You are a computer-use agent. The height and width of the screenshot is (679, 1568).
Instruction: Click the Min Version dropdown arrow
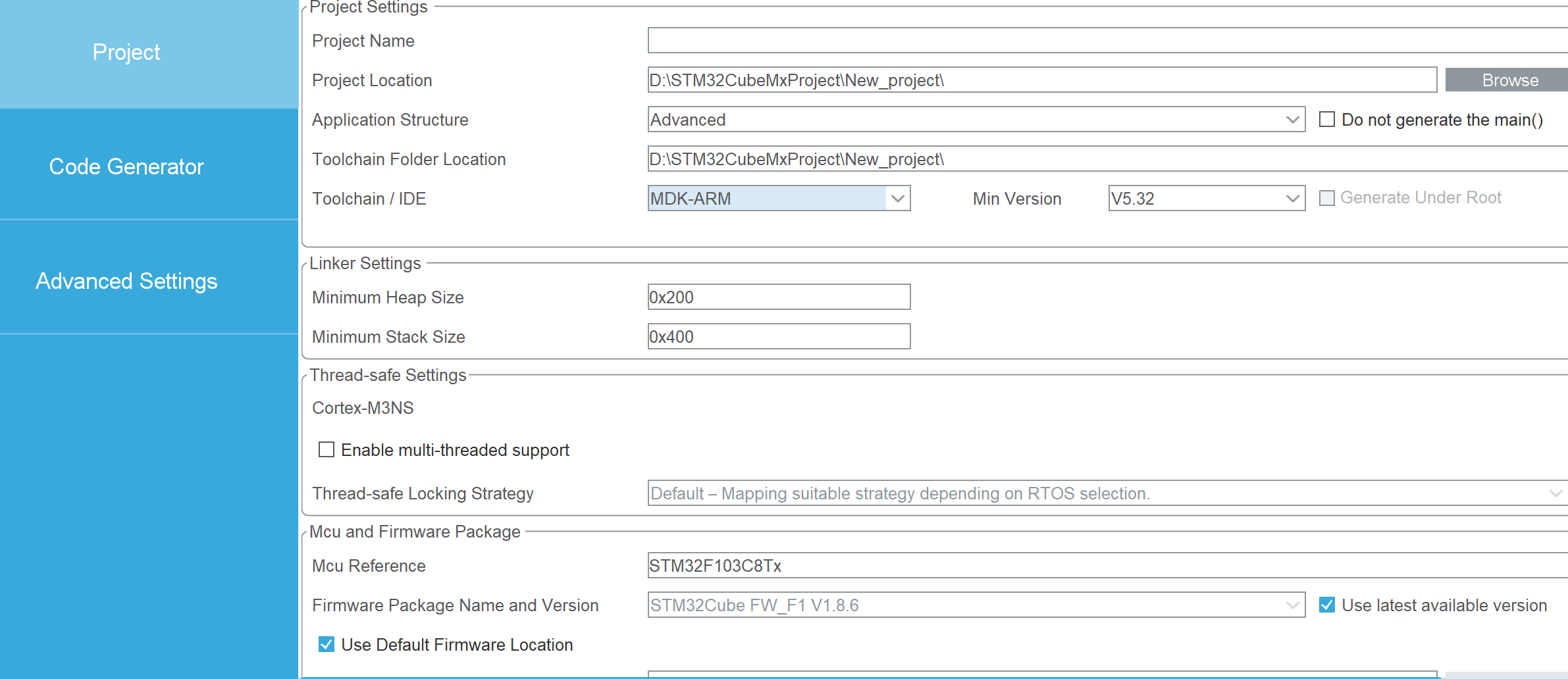click(x=1292, y=199)
